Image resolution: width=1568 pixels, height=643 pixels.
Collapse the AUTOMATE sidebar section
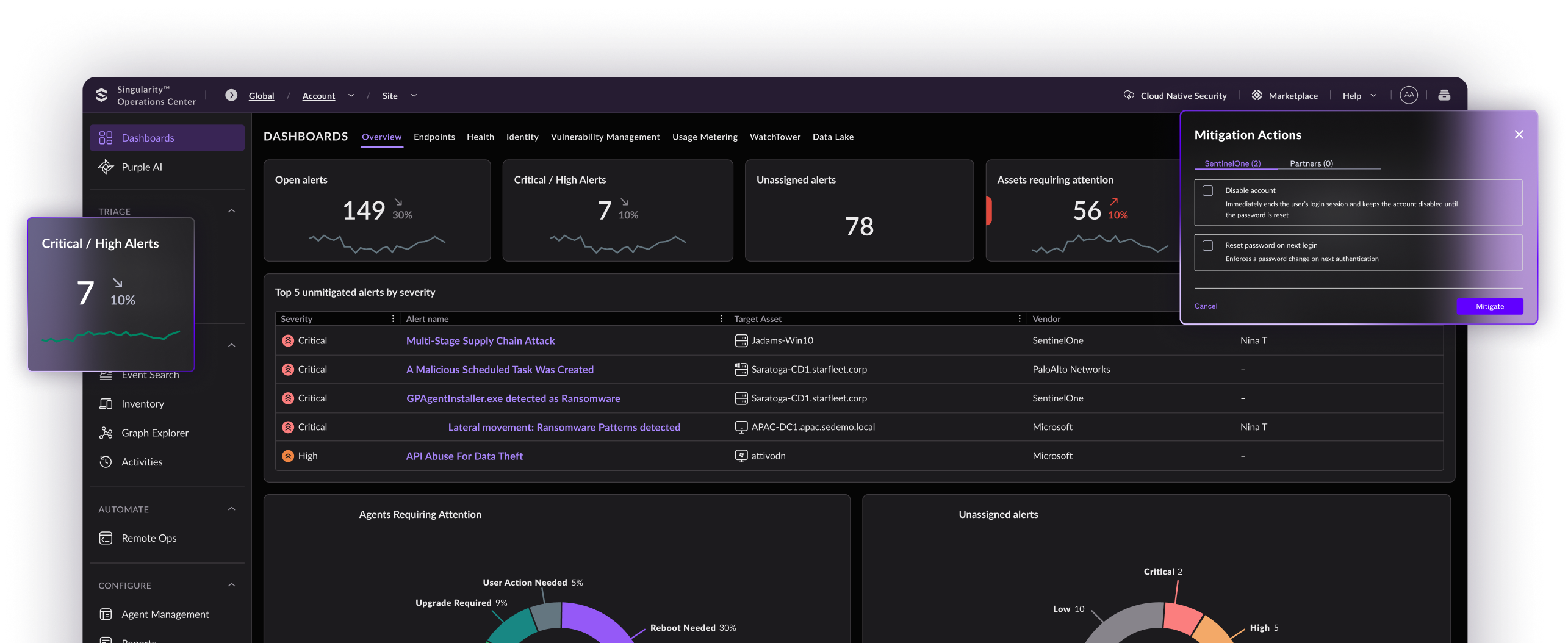232,509
